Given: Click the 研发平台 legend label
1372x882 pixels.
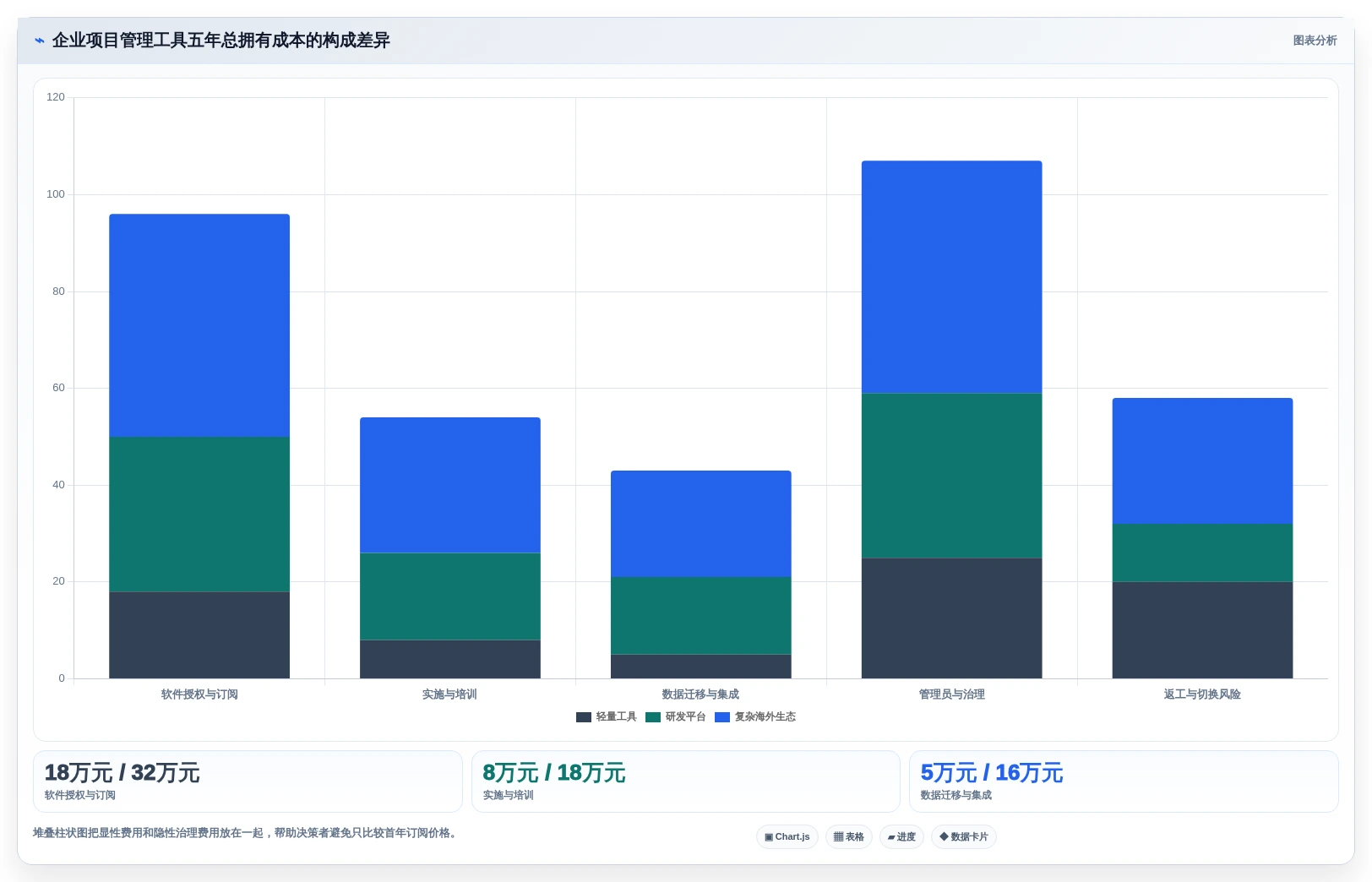Looking at the screenshot, I should [x=685, y=717].
